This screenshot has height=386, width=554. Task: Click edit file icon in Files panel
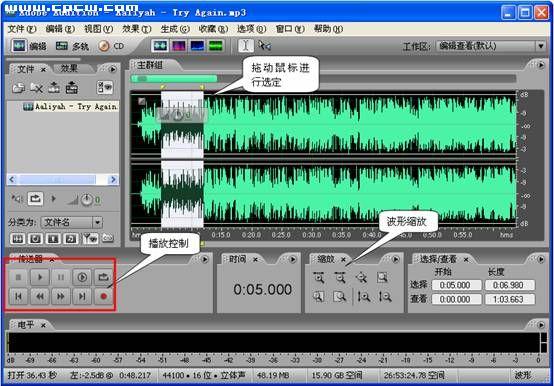54,88
